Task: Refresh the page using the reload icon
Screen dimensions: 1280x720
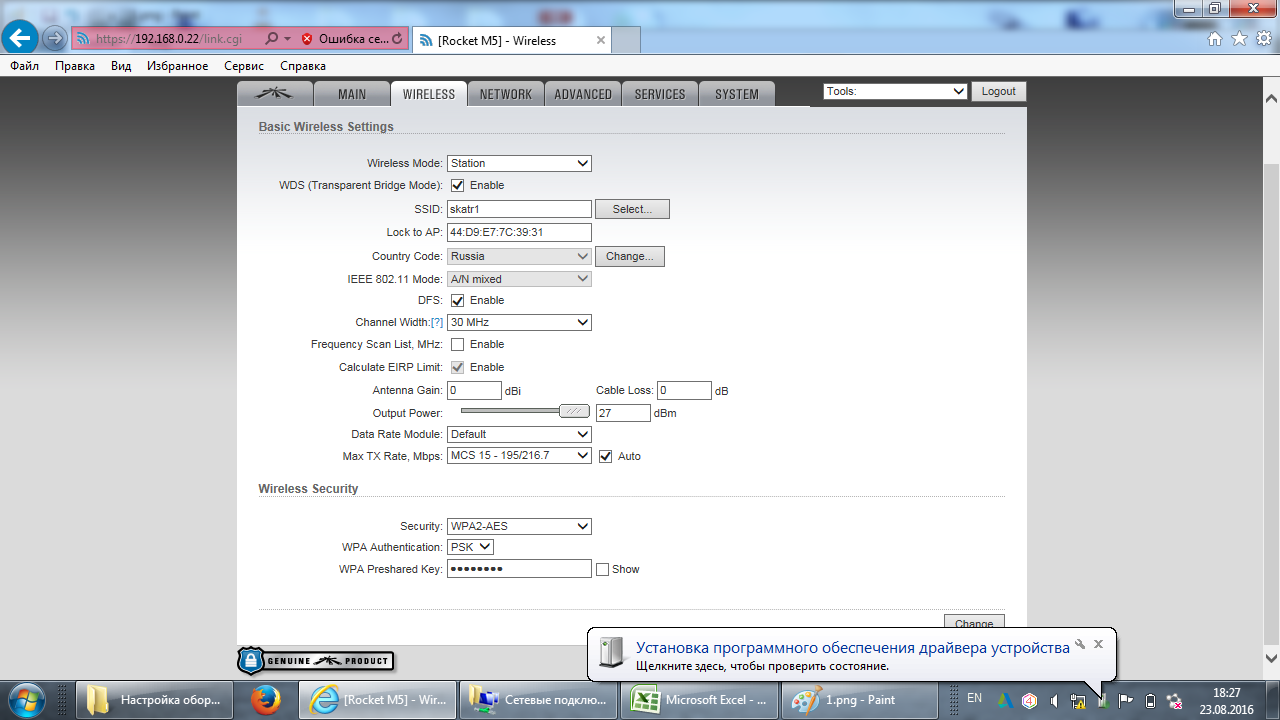Action: point(398,40)
